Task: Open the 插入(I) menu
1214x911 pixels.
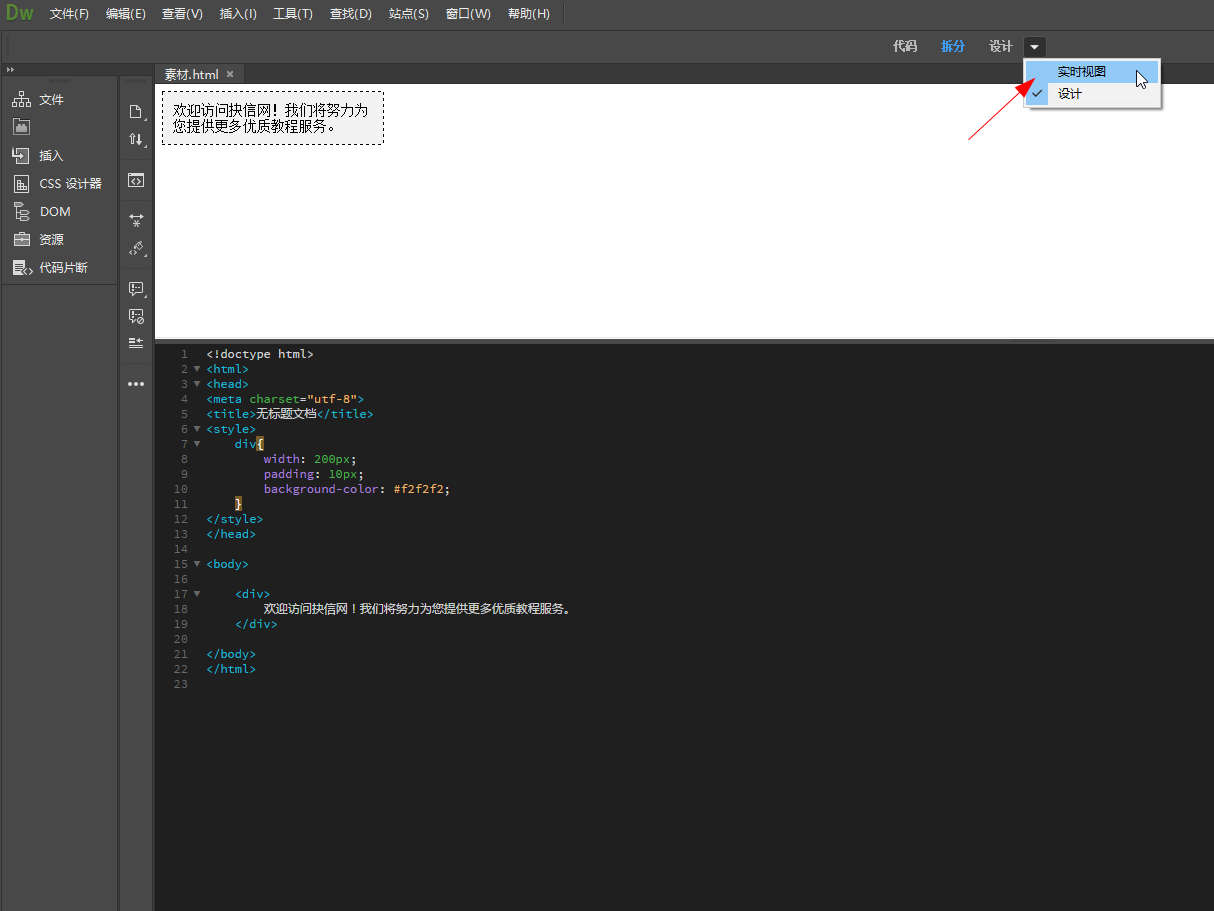Action: (238, 14)
